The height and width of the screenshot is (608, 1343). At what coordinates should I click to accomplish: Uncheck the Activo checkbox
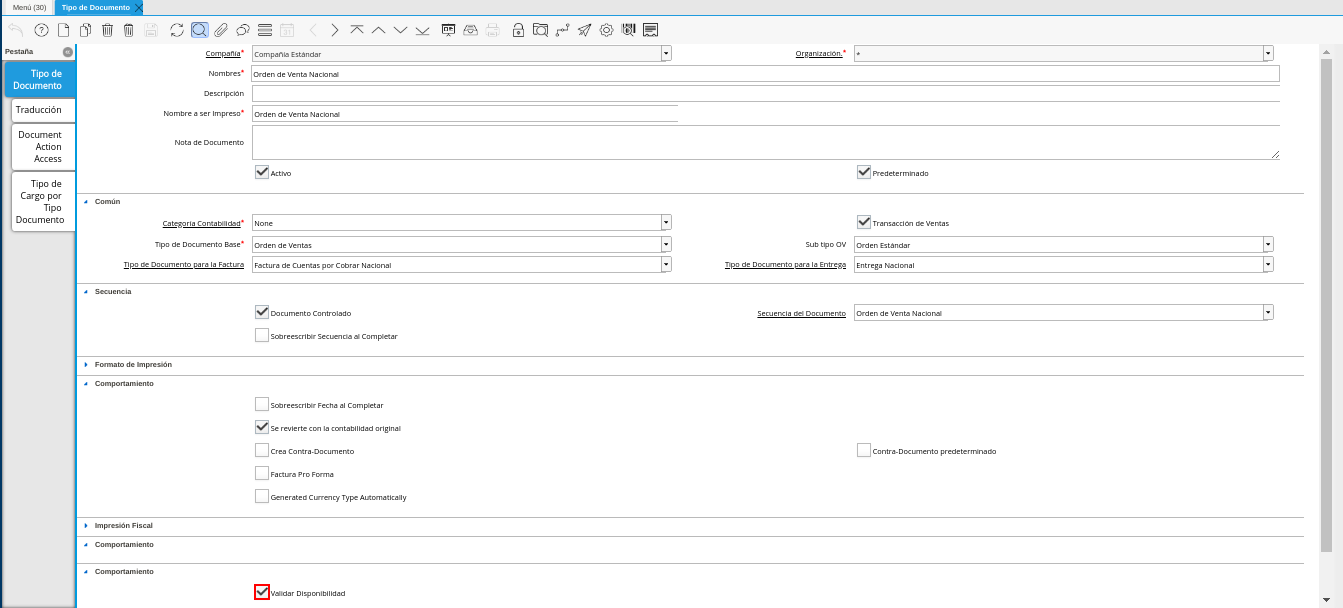[x=262, y=172]
